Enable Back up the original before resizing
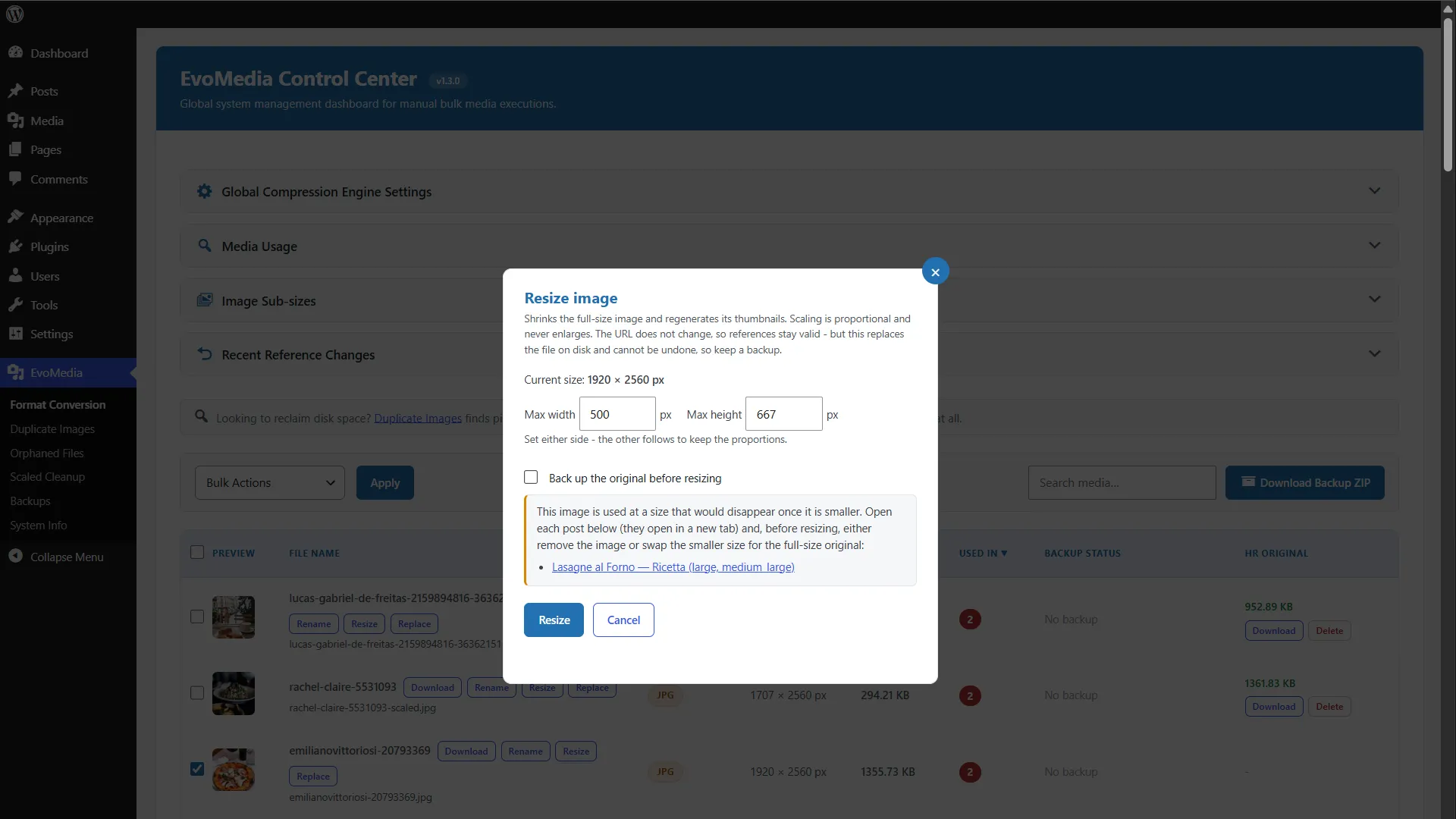 531,477
